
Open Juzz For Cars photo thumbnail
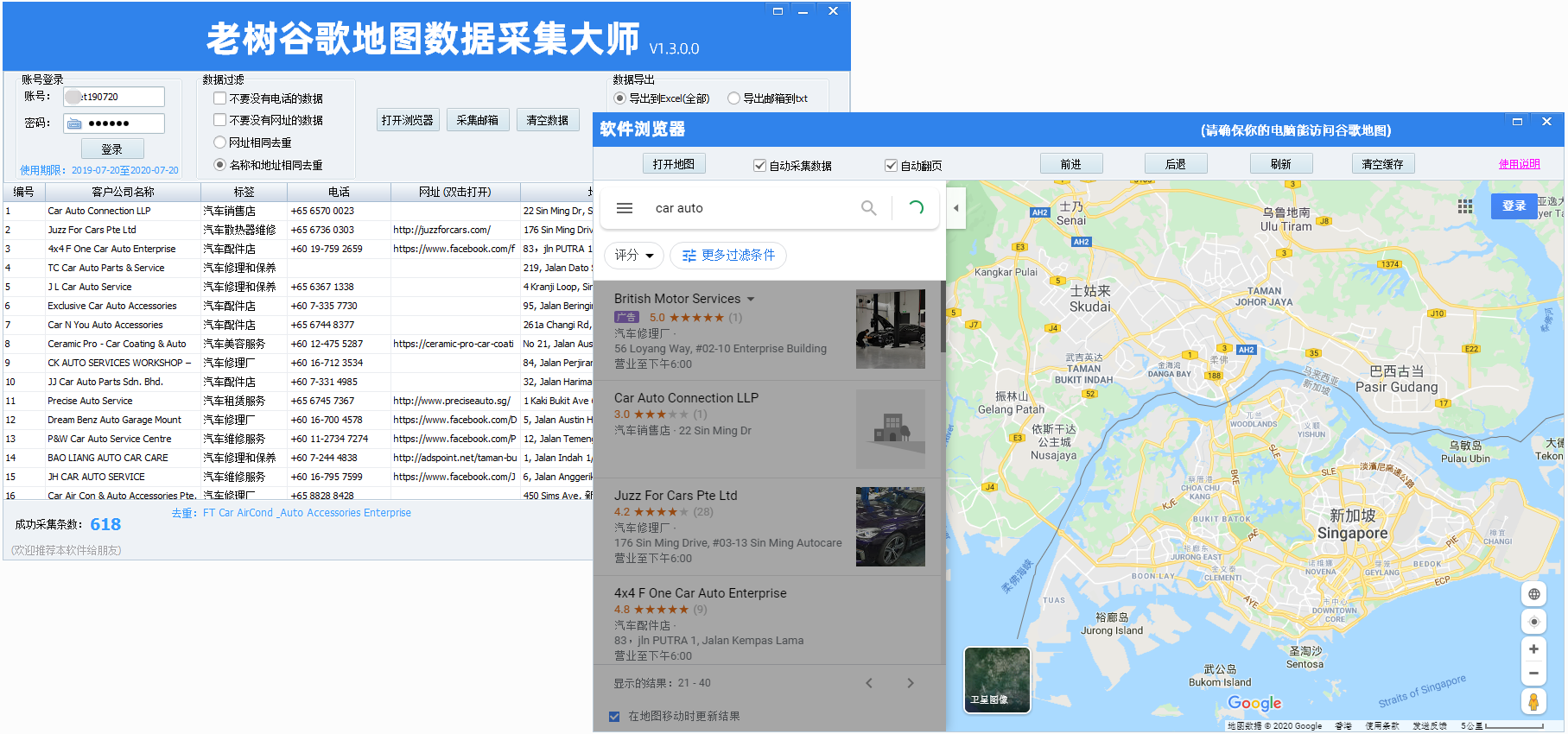891,527
